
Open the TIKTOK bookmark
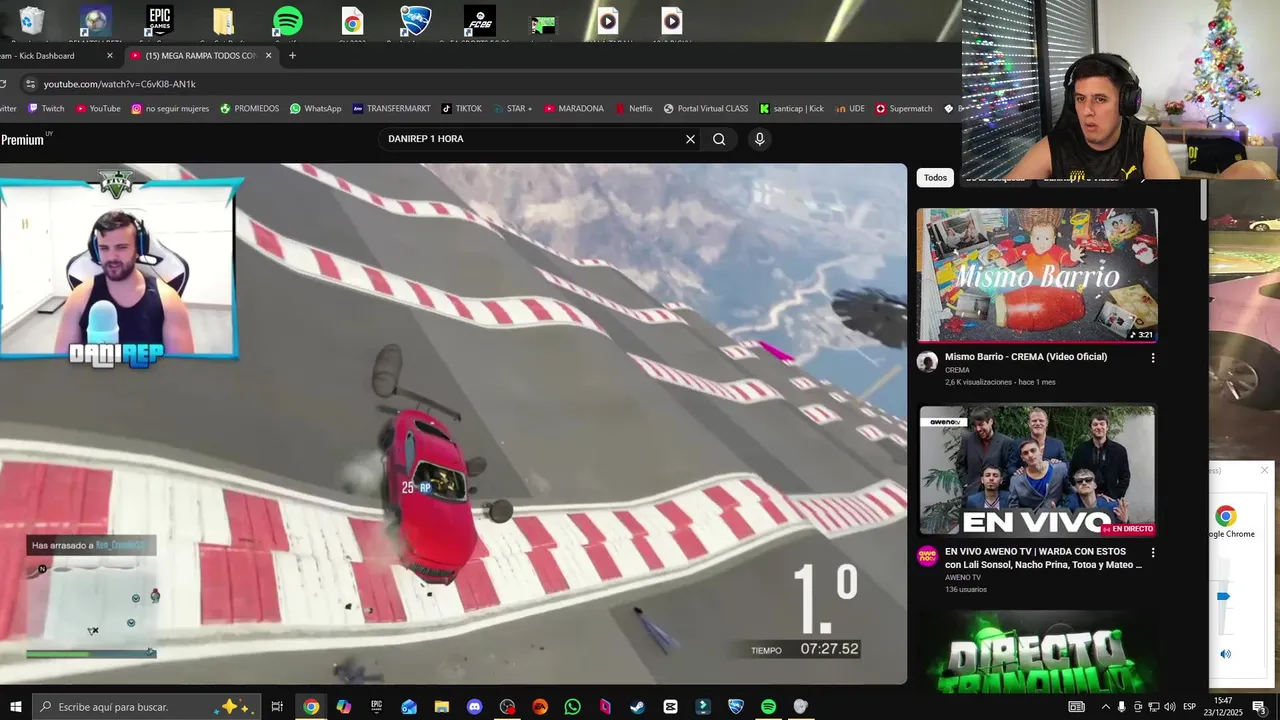coord(461,109)
